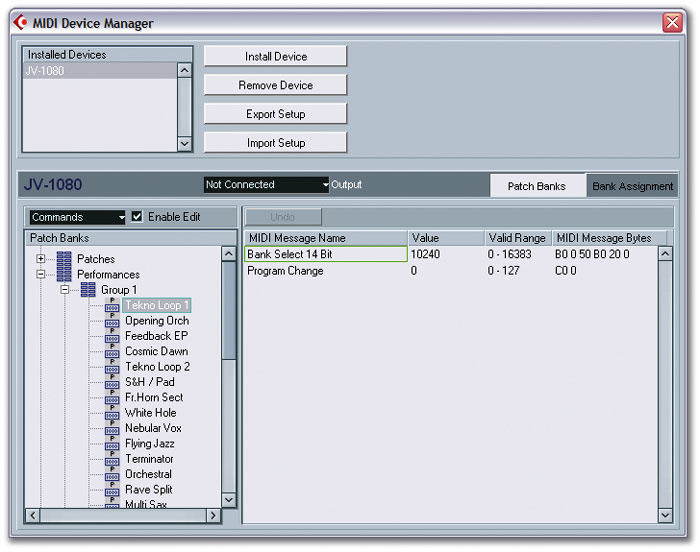
Task: Switch to the Patch Banks tab
Action: (537, 186)
